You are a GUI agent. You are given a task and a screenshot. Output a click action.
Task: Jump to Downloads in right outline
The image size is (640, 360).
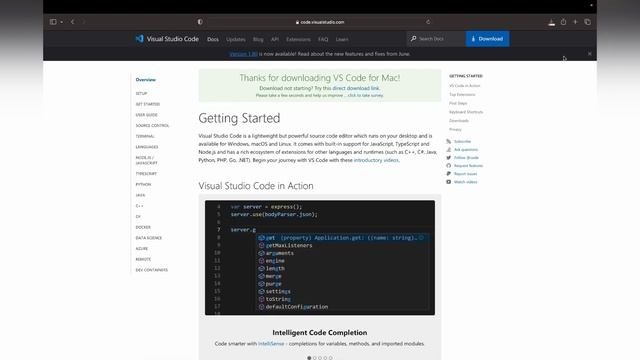coord(459,120)
